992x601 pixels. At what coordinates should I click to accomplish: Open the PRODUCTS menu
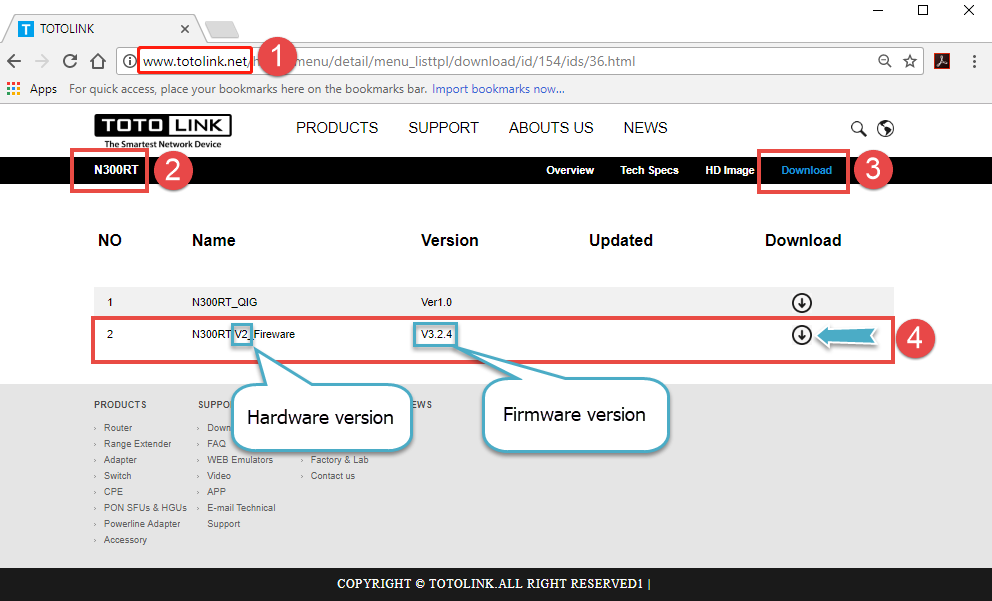pos(337,128)
